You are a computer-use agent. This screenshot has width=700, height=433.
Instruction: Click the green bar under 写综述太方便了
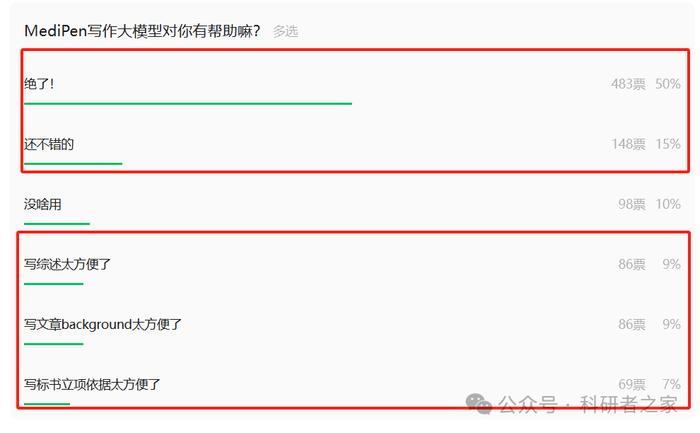[54, 284]
